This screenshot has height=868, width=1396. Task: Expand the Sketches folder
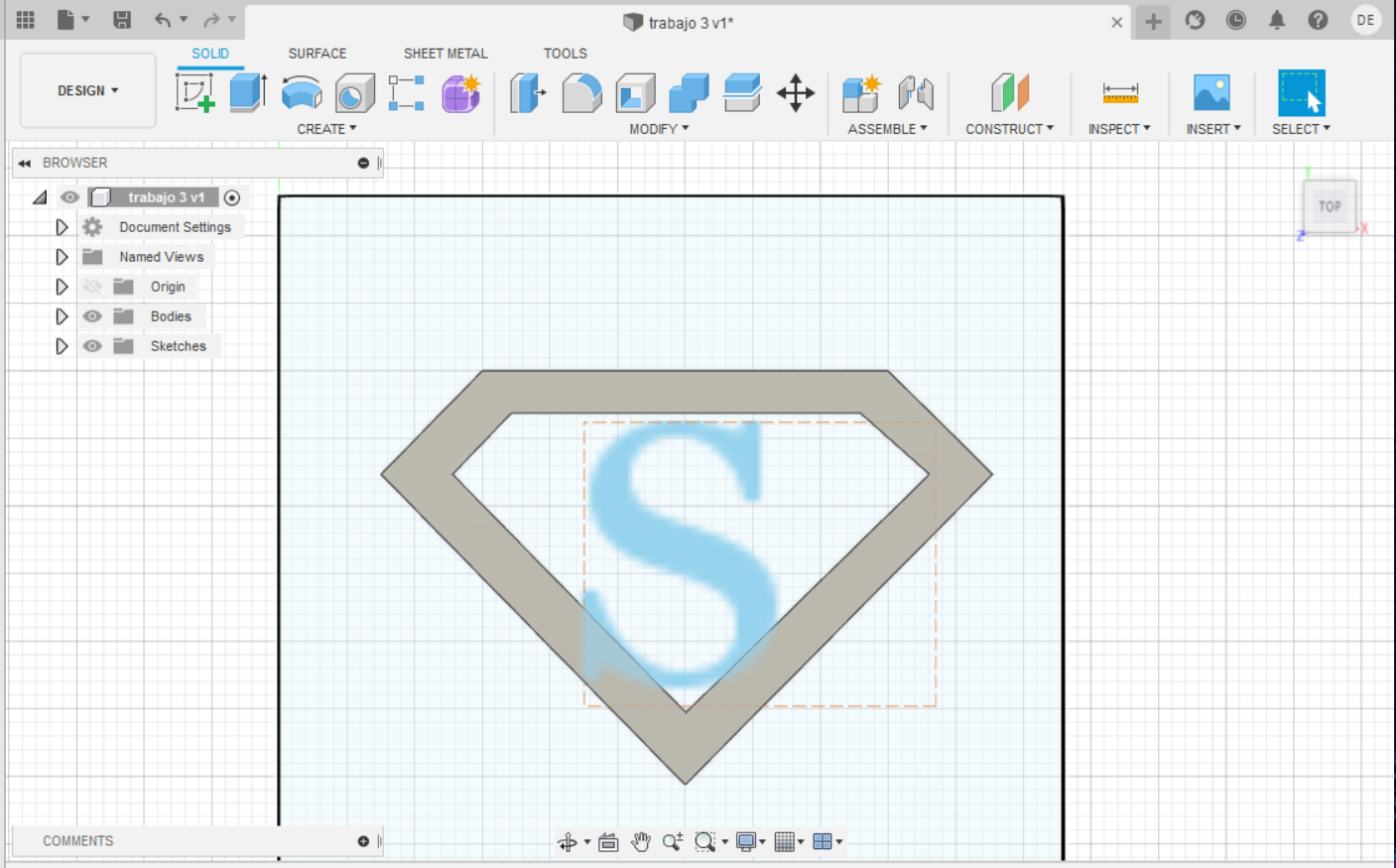(x=62, y=346)
